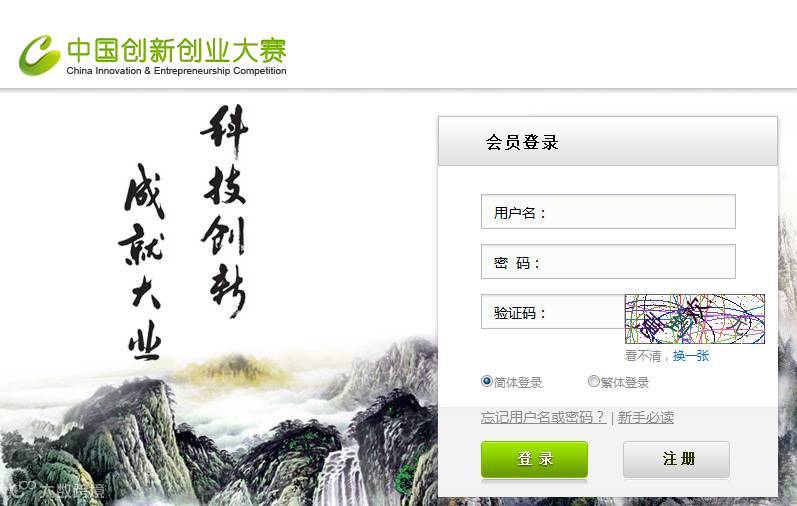Image resolution: width=797 pixels, height=506 pixels.
Task: Click the 中国创新创业大赛 title text
Action: 176,50
